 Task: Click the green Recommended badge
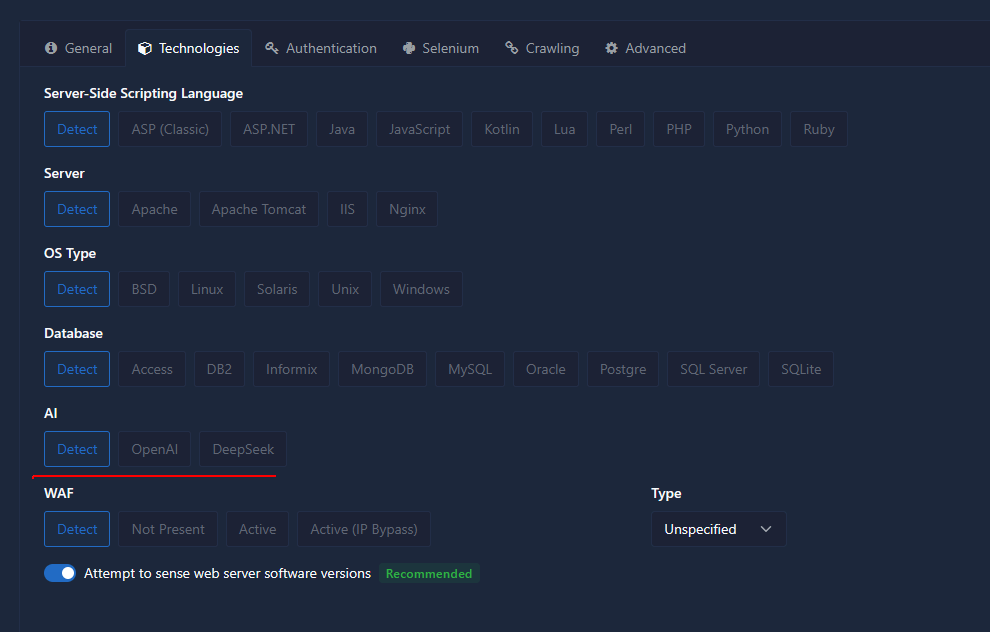coord(429,573)
